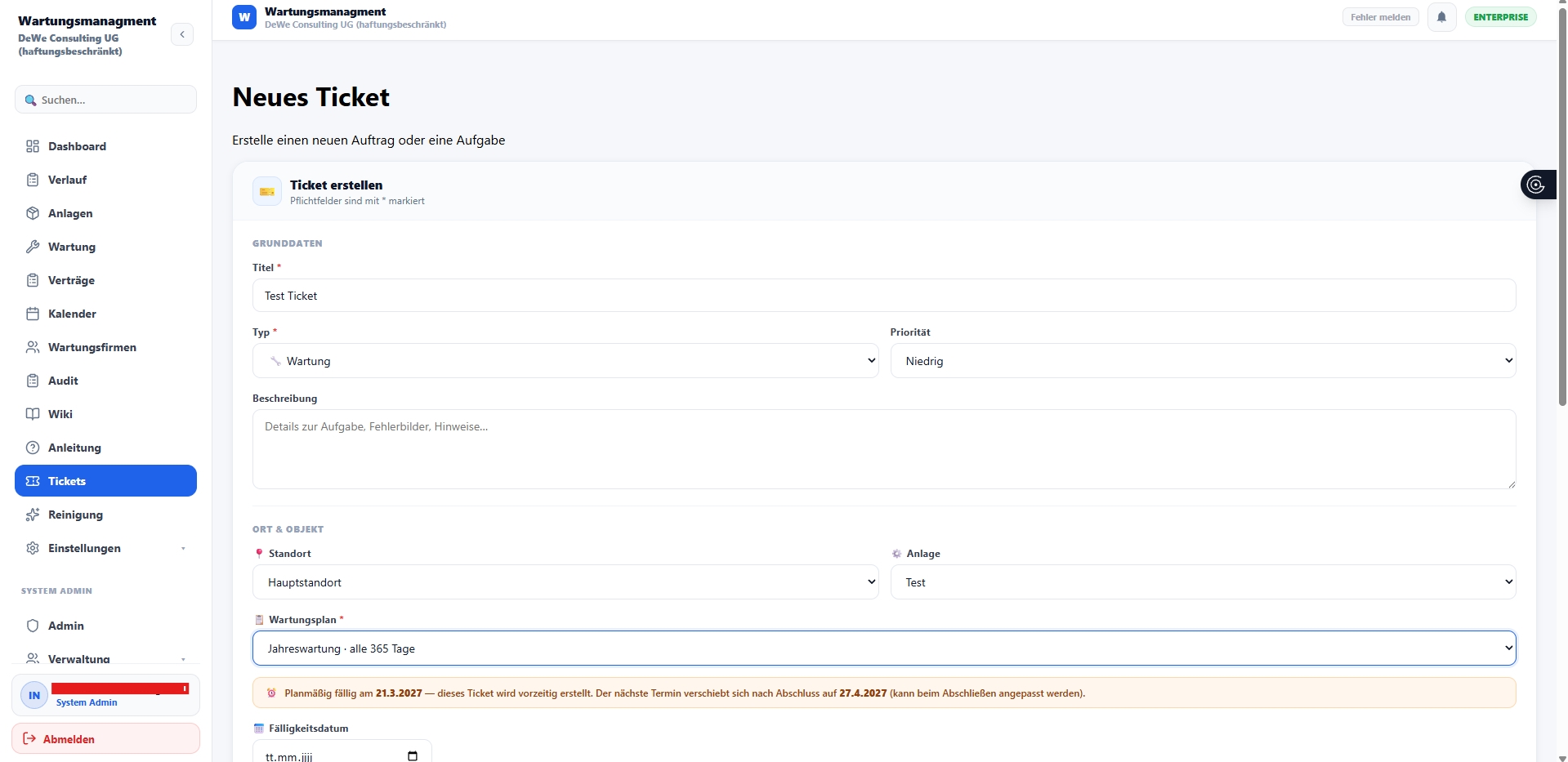Open the Typ dropdown showing Wartung

click(x=565, y=361)
